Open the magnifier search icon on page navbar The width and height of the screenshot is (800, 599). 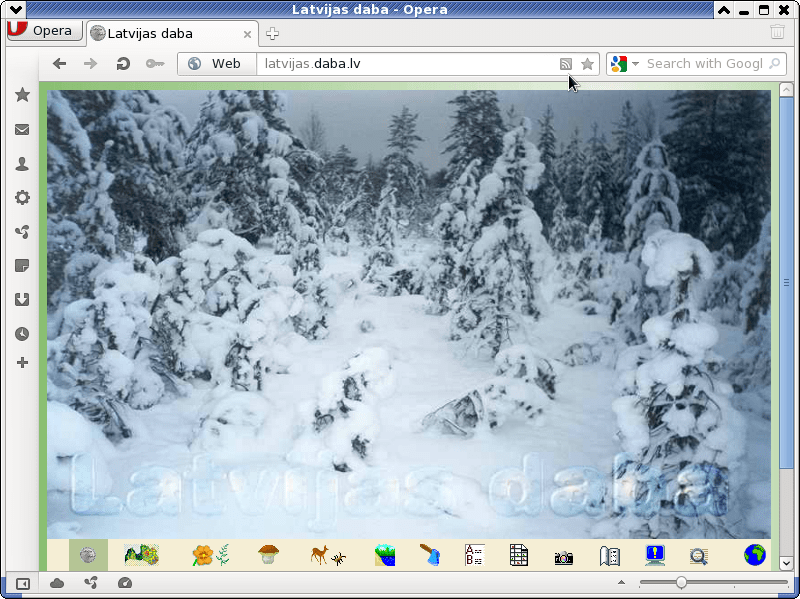click(x=698, y=556)
